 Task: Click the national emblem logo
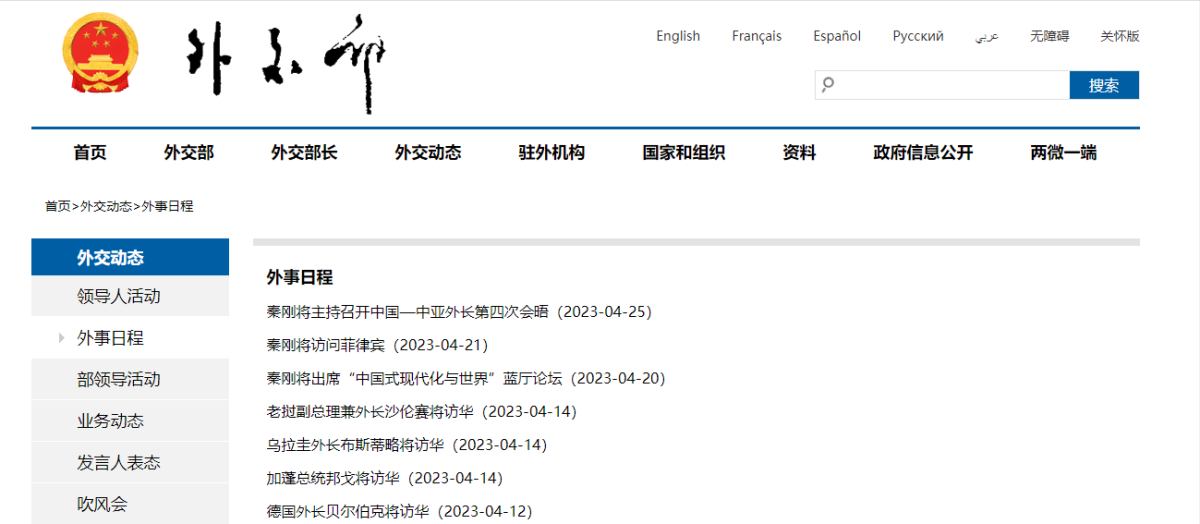pyautogui.click(x=100, y=55)
